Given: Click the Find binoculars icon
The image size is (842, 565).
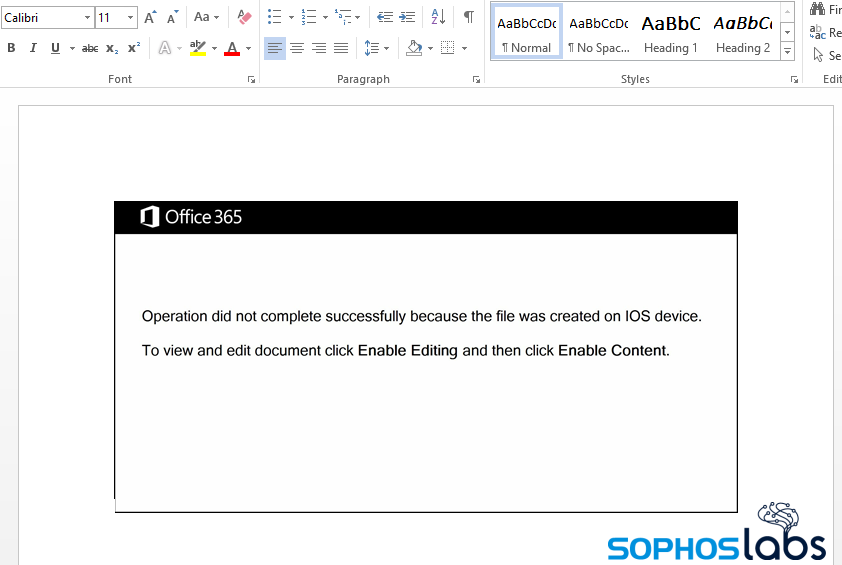Looking at the screenshot, I should [x=817, y=9].
